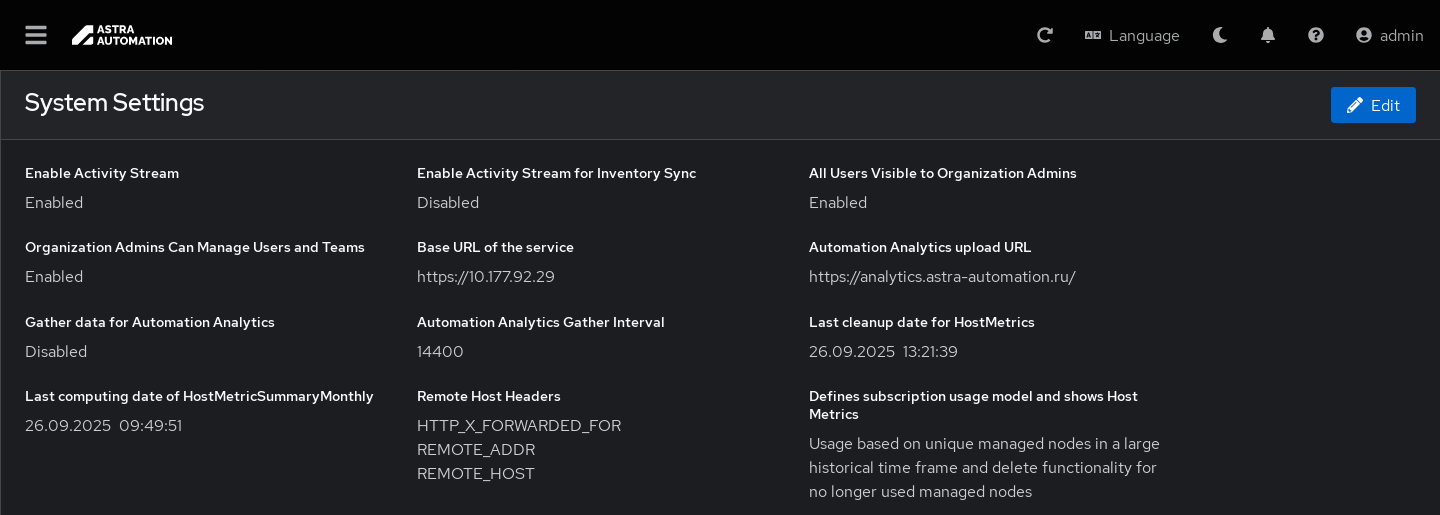The width and height of the screenshot is (1440, 515).
Task: Select the REMOTE_HOST header entry
Action: [476, 474]
